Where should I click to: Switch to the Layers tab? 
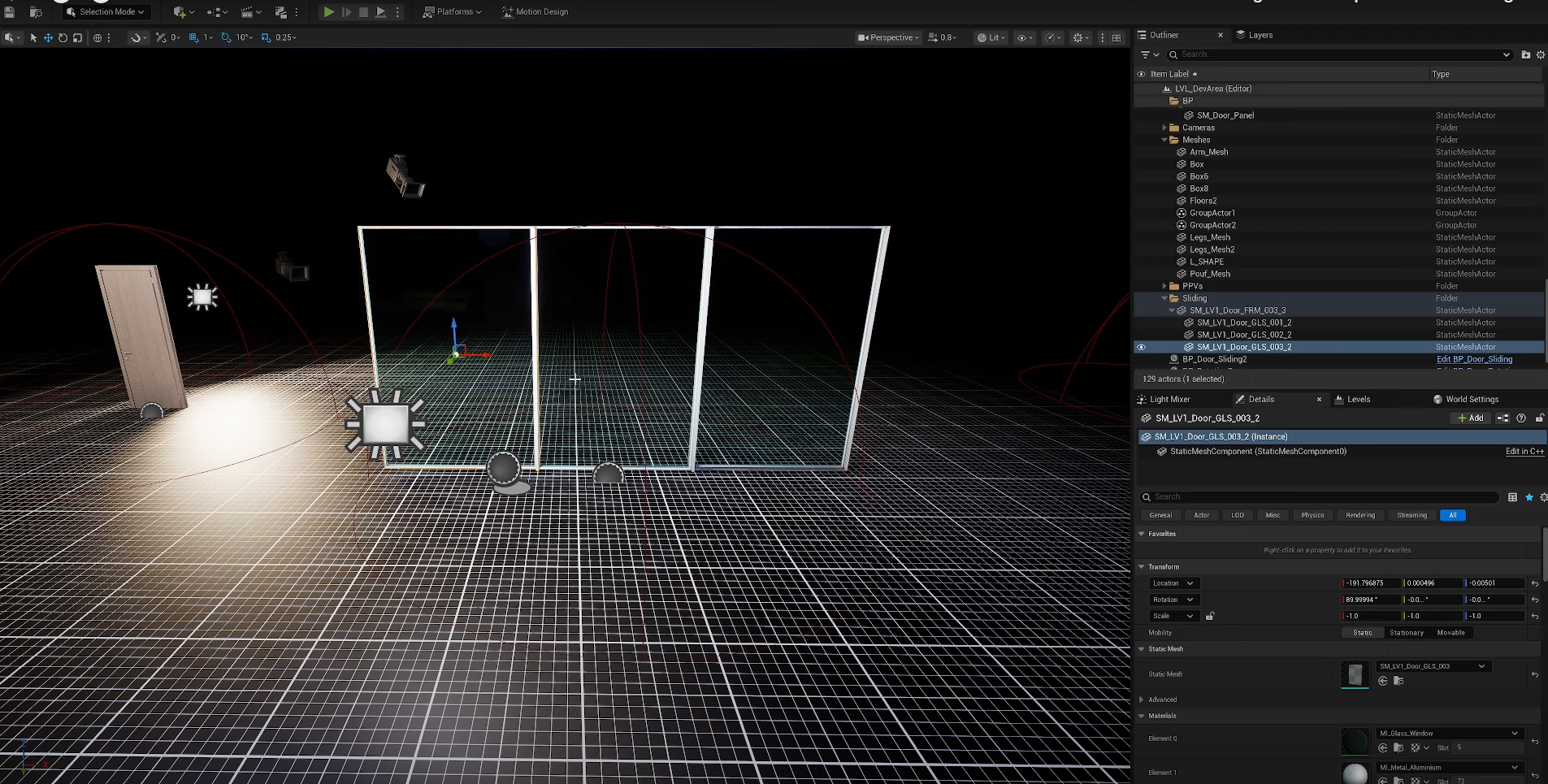coord(1260,35)
